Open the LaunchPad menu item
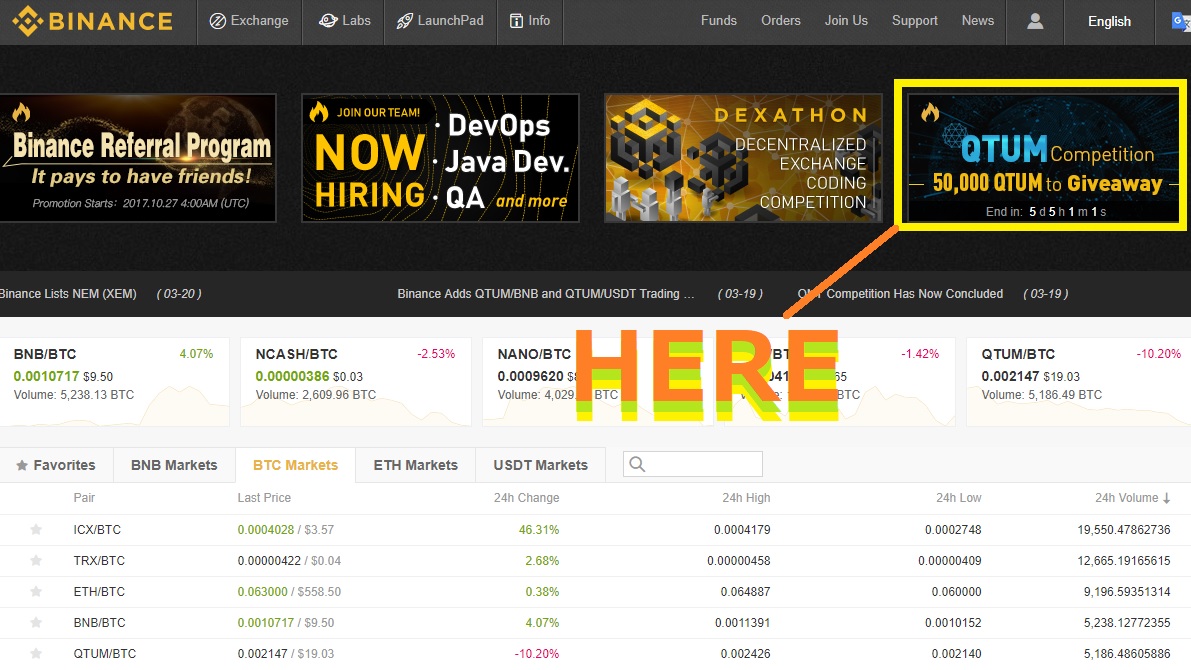This screenshot has width=1191, height=670. 440,21
